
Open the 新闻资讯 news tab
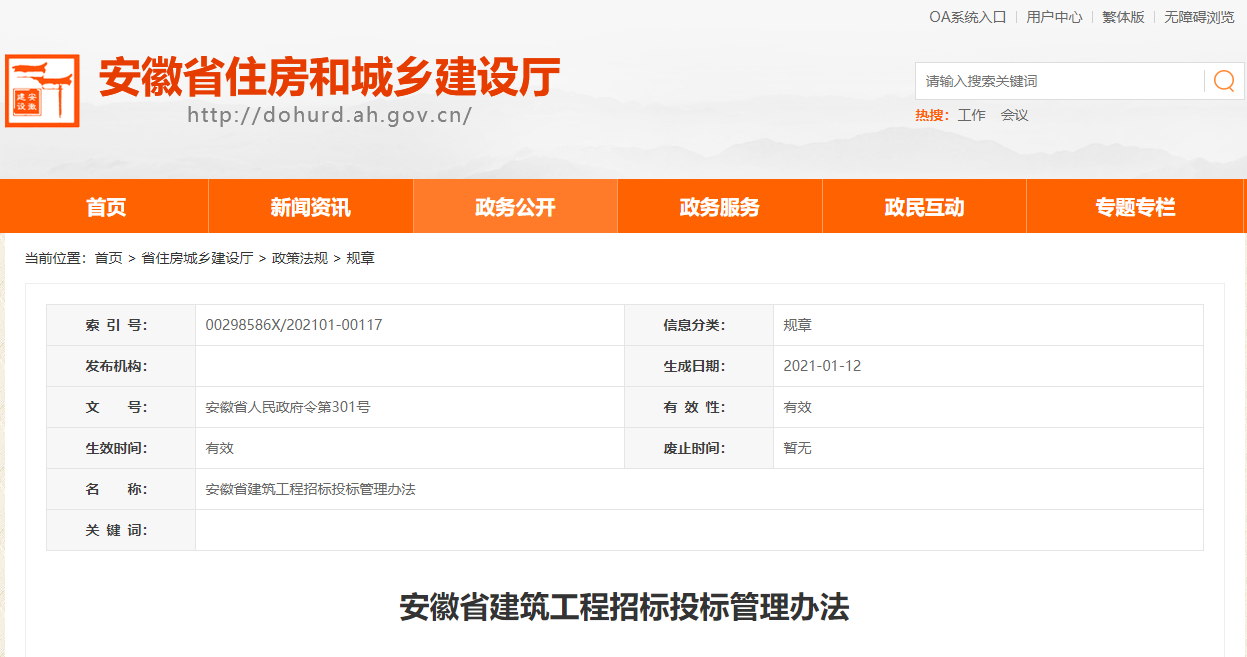pyautogui.click(x=310, y=206)
